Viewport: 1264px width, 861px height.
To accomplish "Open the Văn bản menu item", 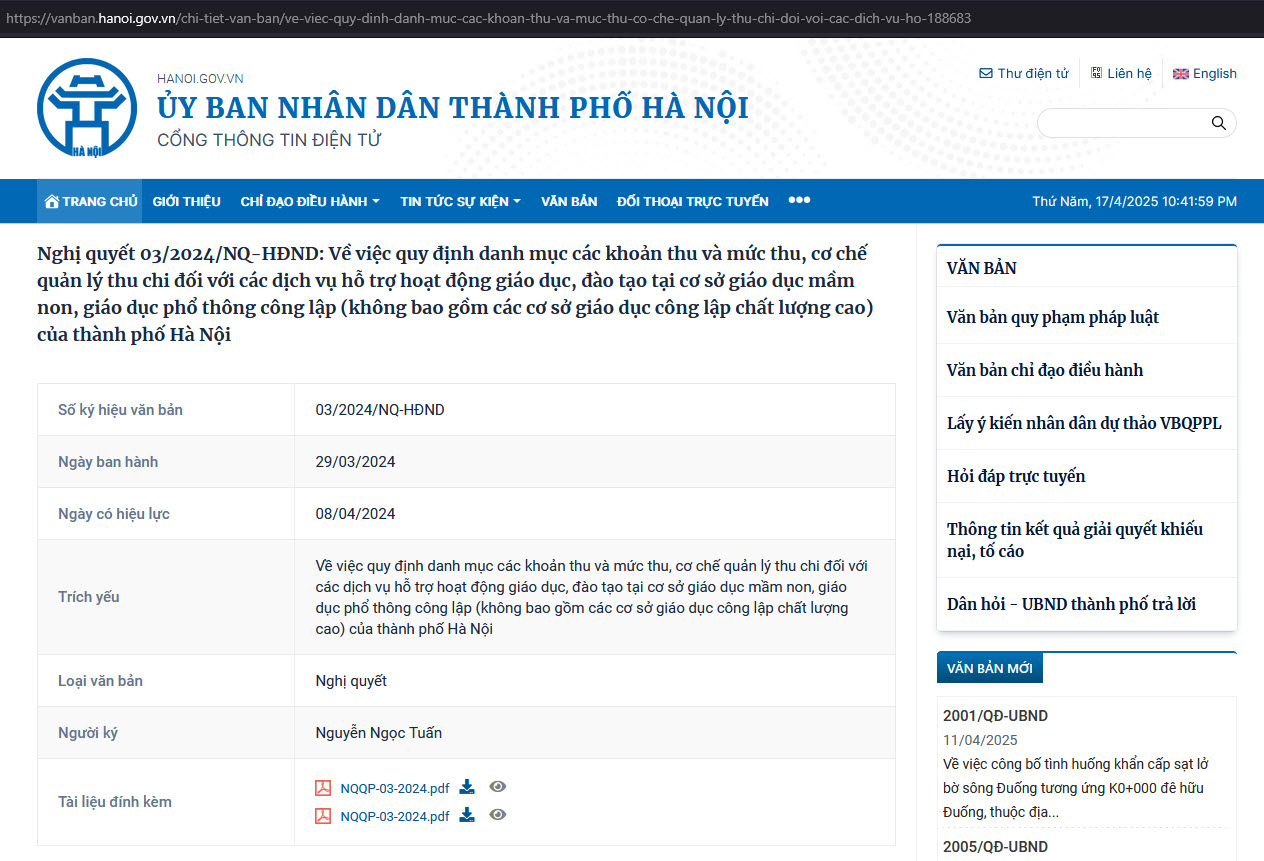I will coord(569,201).
